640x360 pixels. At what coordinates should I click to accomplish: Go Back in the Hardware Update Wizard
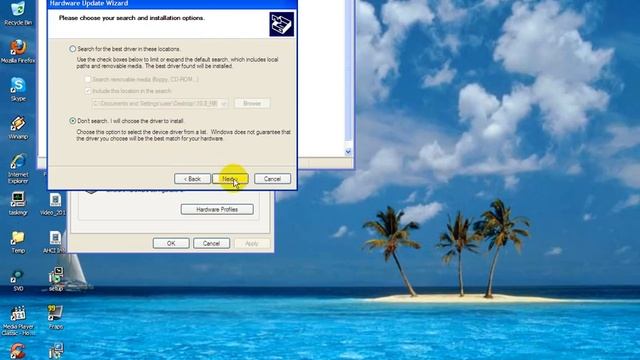[192, 179]
